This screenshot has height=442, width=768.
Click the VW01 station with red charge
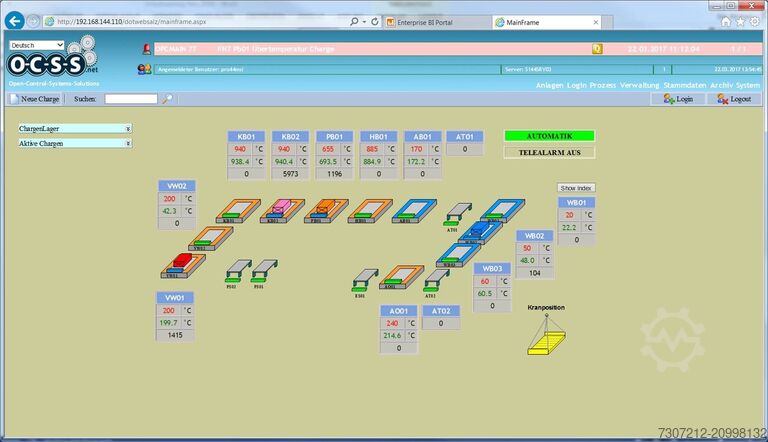click(x=183, y=266)
